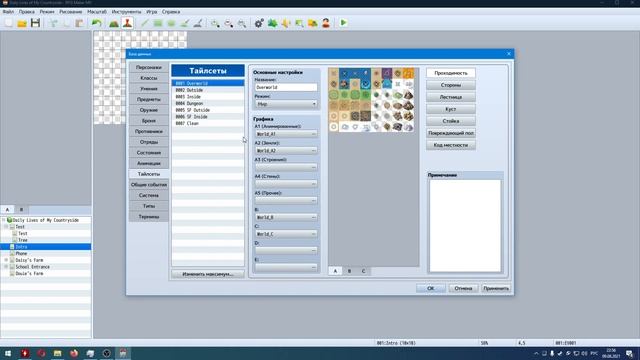Open the A3 (Строения) graphic selector
The image size is (640, 360).
(x=286, y=167)
